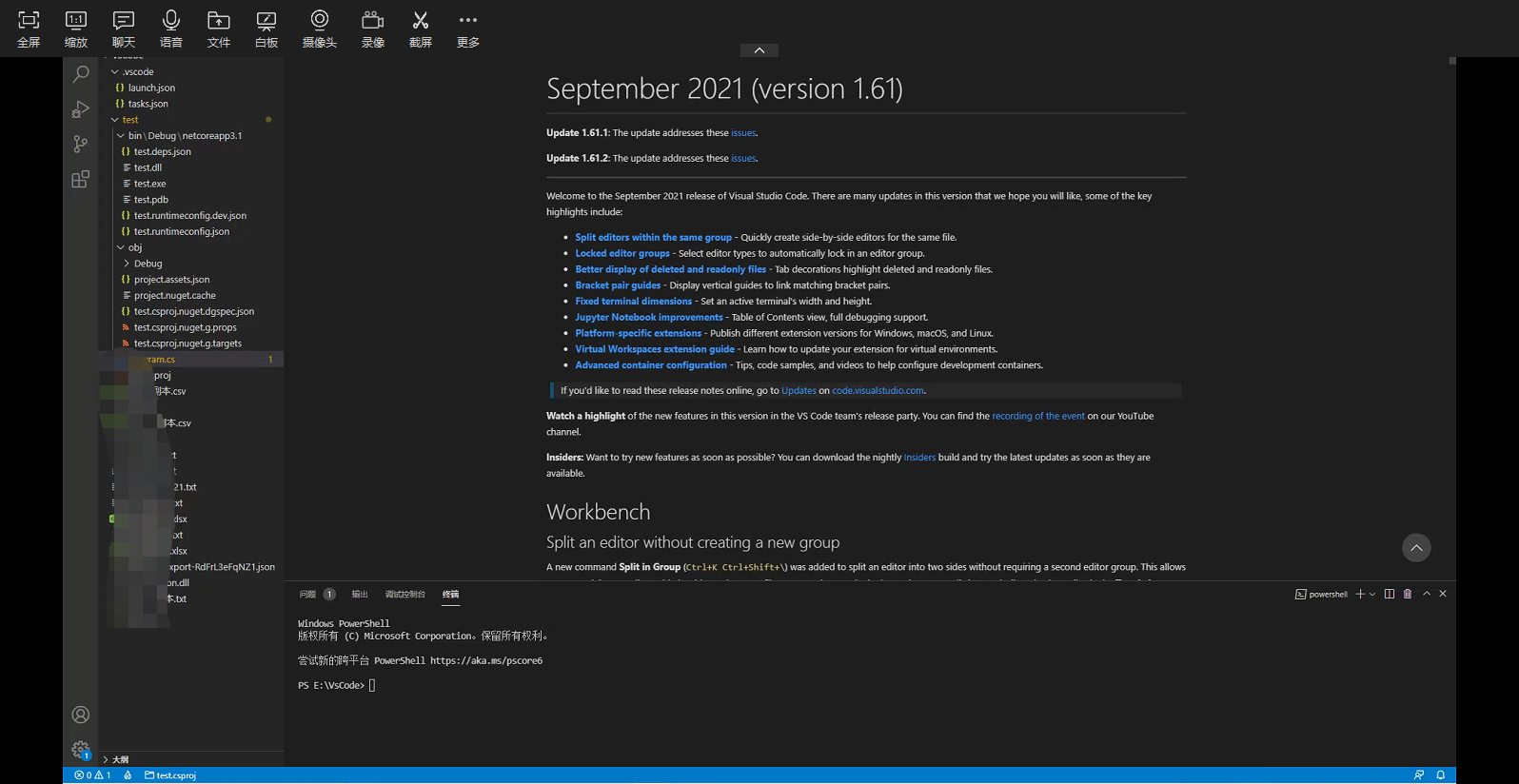The width and height of the screenshot is (1519, 784).
Task: Click the issues link for Update 1.61.1
Action: click(x=743, y=133)
